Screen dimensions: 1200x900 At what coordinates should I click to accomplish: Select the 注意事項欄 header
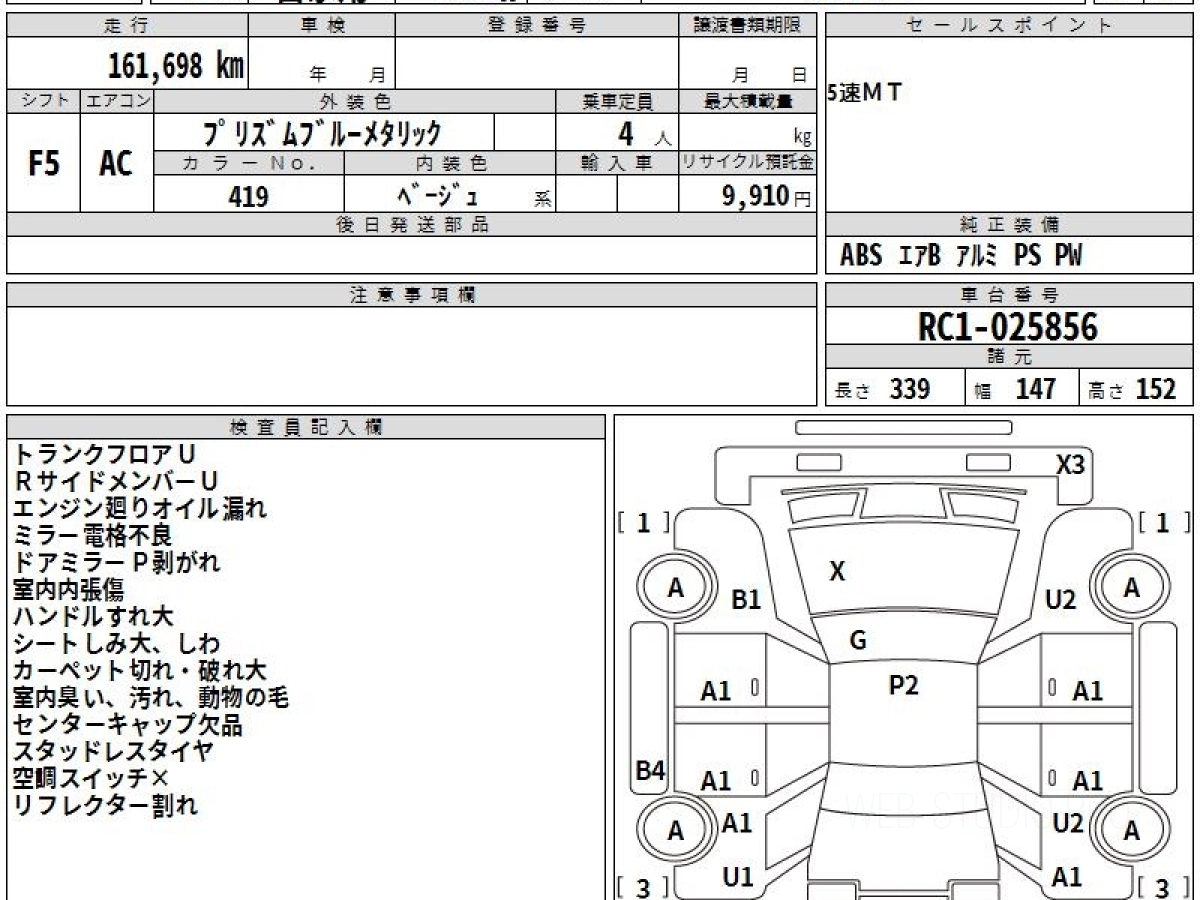coord(412,295)
